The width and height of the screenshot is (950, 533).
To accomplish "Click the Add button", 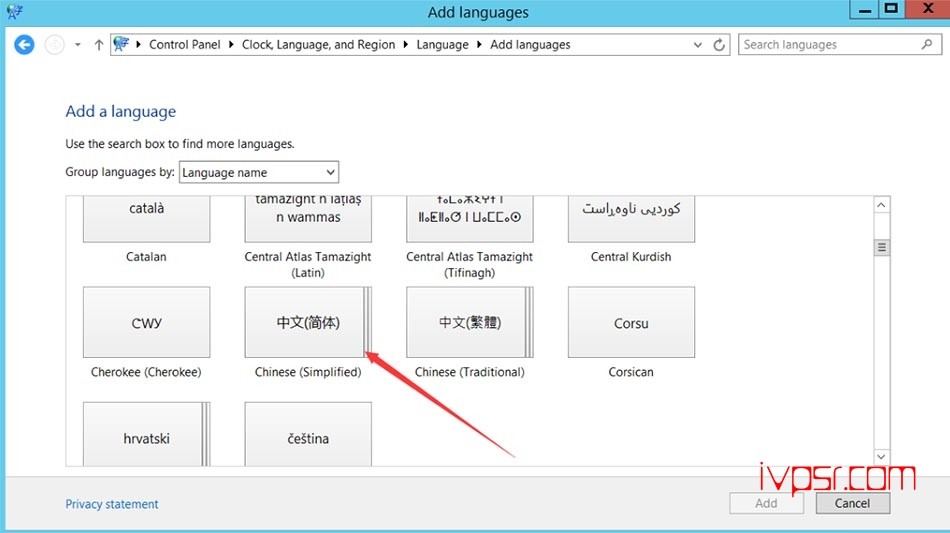I will click(766, 503).
